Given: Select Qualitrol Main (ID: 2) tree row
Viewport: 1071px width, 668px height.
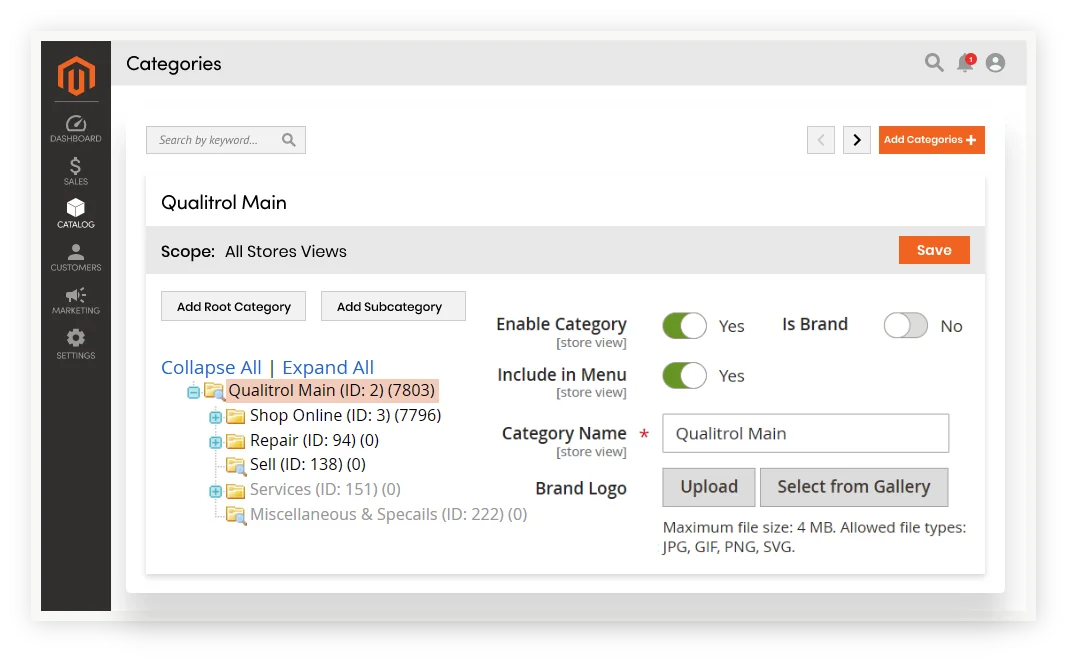Looking at the screenshot, I should (331, 391).
